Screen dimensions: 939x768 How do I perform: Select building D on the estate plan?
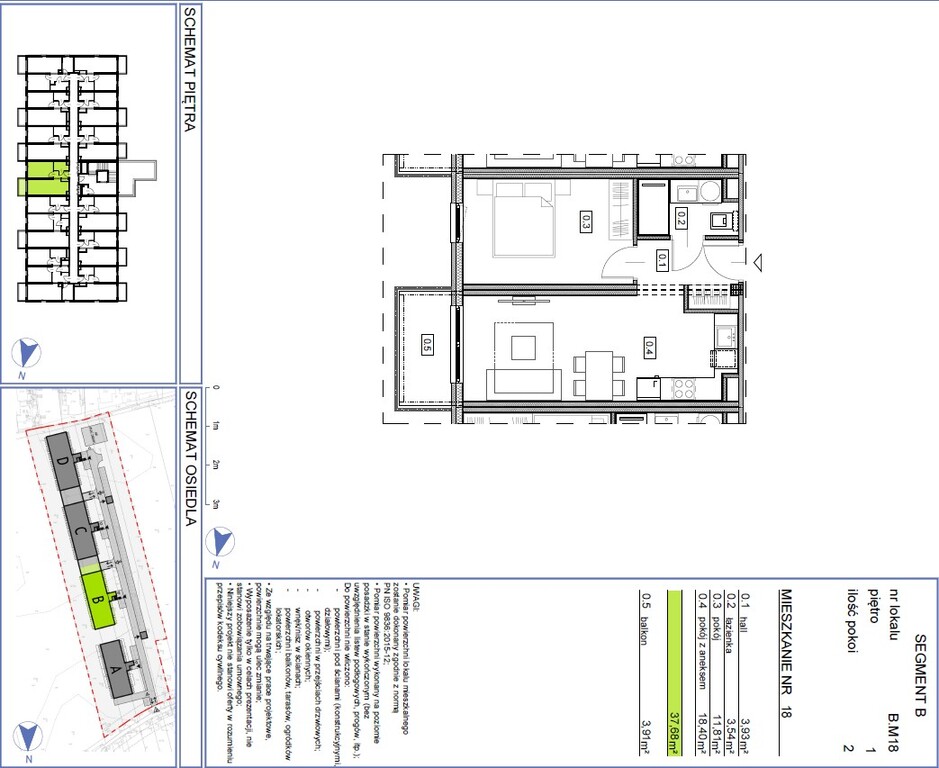tap(63, 461)
